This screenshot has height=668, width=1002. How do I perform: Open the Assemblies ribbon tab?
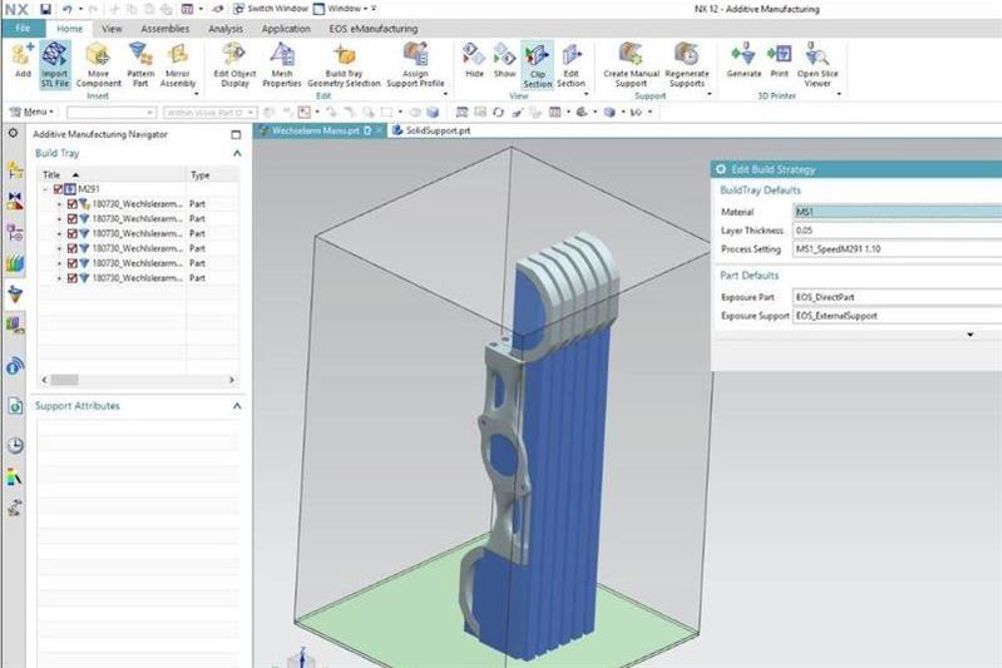165,29
